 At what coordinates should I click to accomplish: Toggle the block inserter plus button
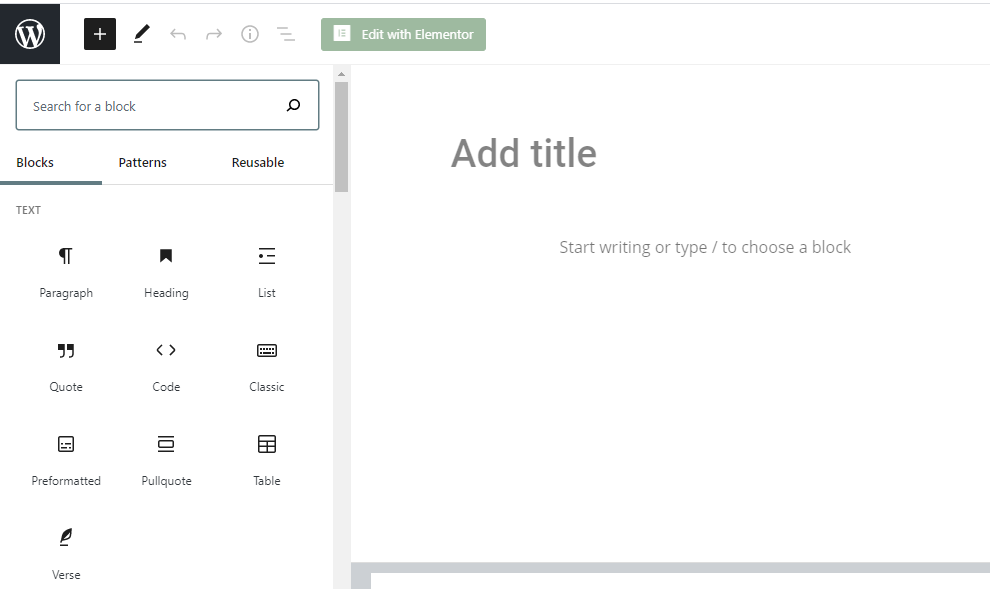[100, 34]
